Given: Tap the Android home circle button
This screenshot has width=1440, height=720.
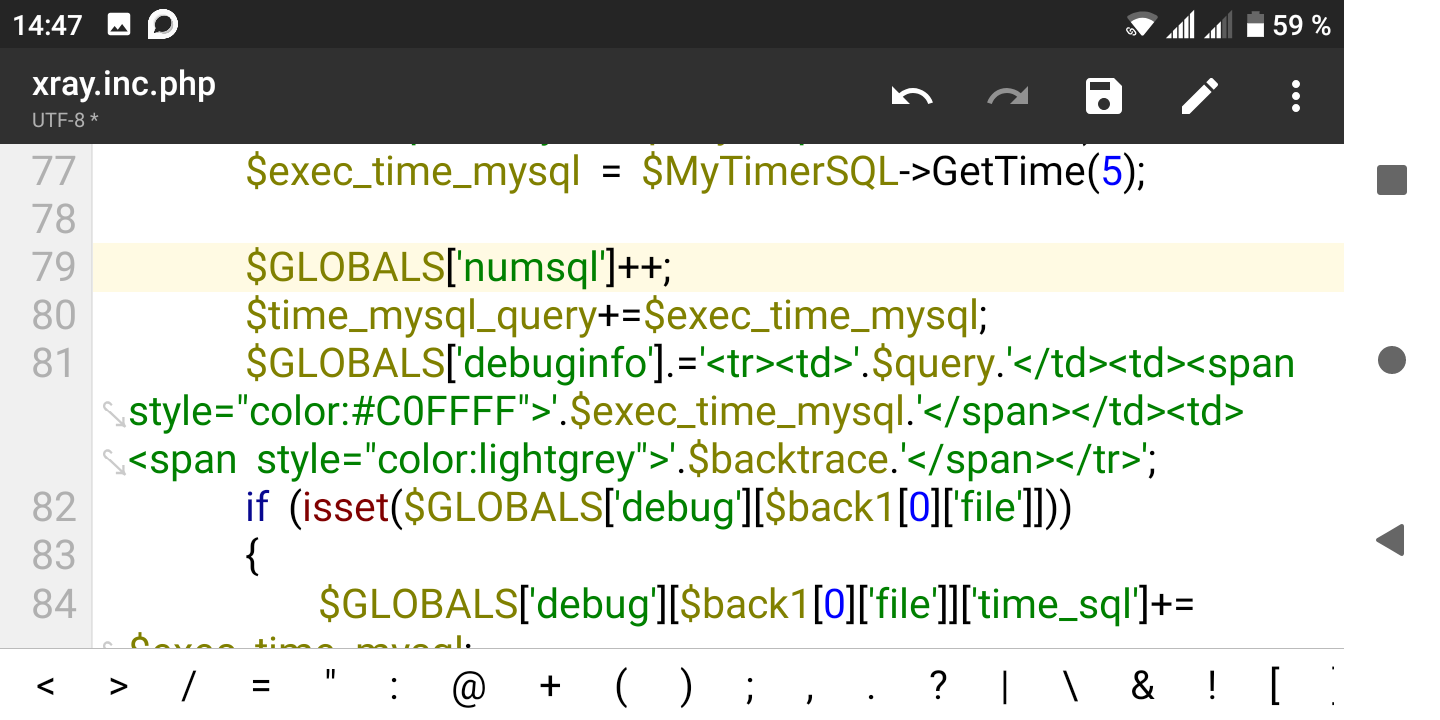Looking at the screenshot, I should 1392,360.
